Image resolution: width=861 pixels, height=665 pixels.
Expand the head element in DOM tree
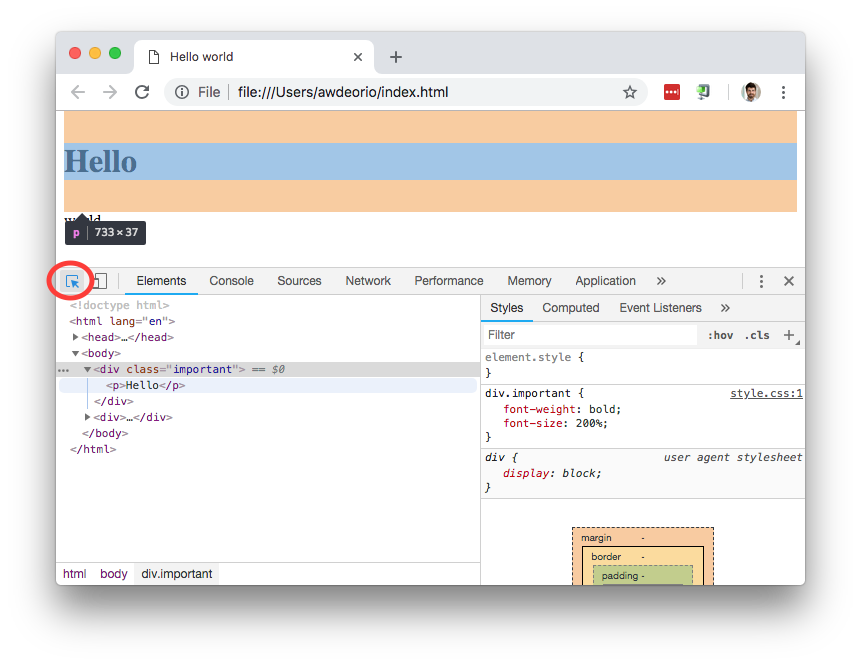pyautogui.click(x=76, y=338)
